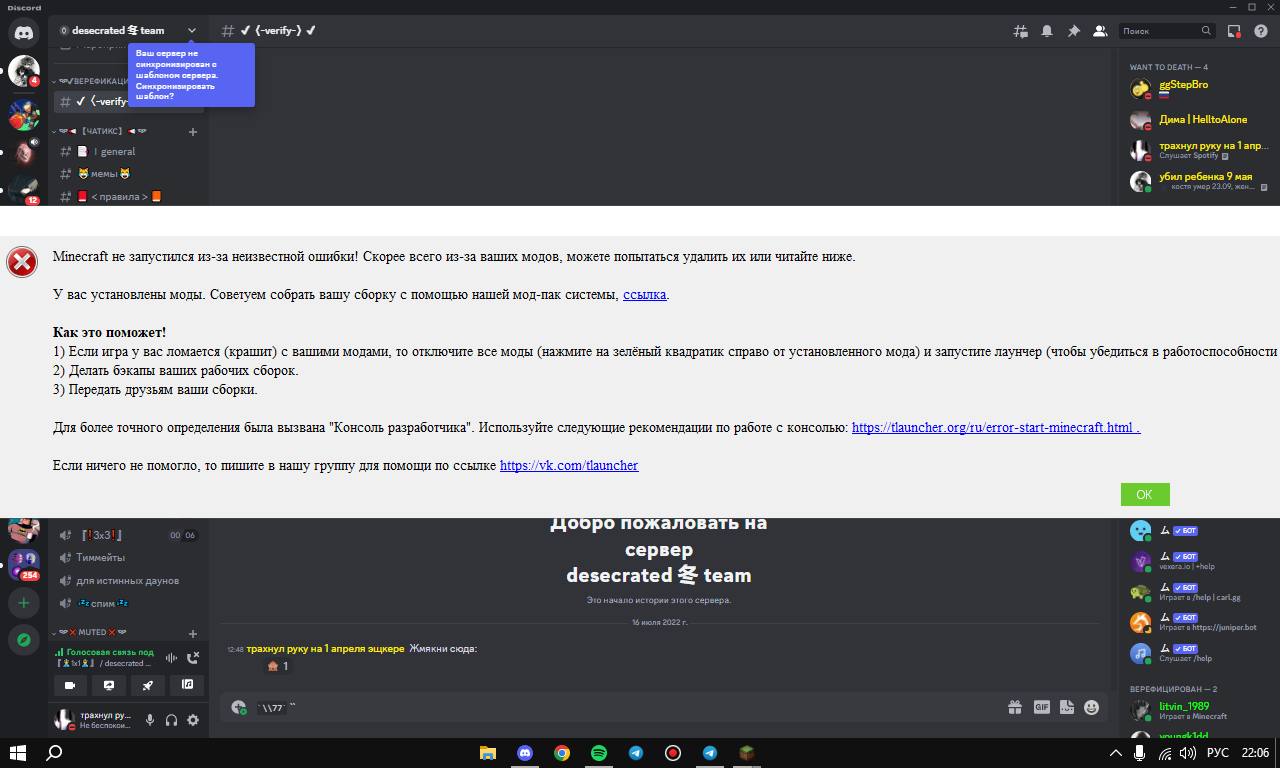Screen dimensions: 1280x768
Task: Open channel notification settings bell
Action: 1047,31
